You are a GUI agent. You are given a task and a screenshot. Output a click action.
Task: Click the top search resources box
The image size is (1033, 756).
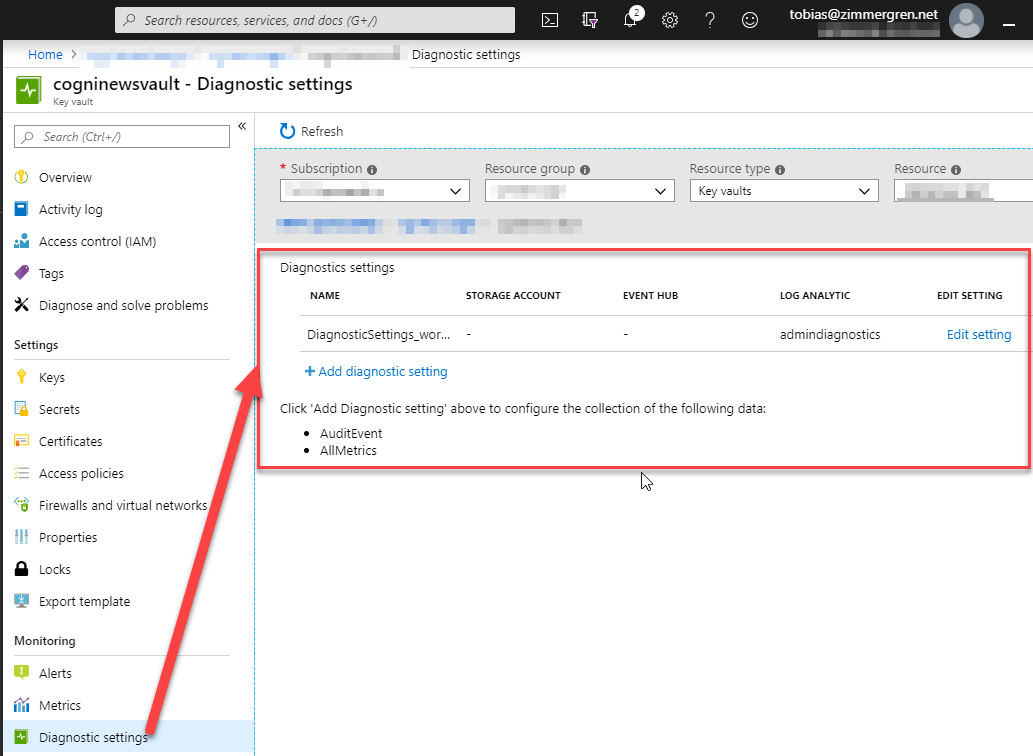coord(315,20)
